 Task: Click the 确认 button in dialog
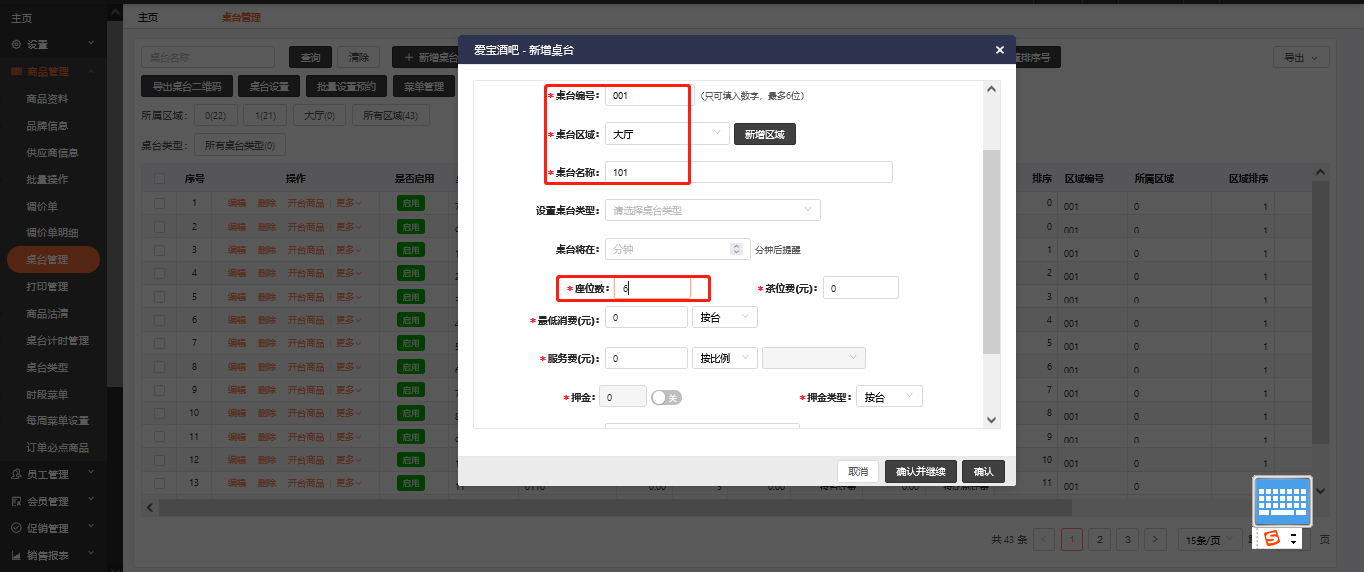(983, 472)
